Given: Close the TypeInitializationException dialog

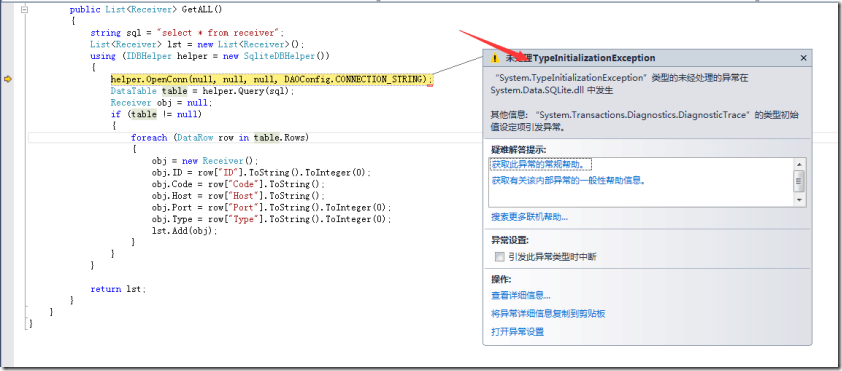Looking at the screenshot, I should coord(803,58).
